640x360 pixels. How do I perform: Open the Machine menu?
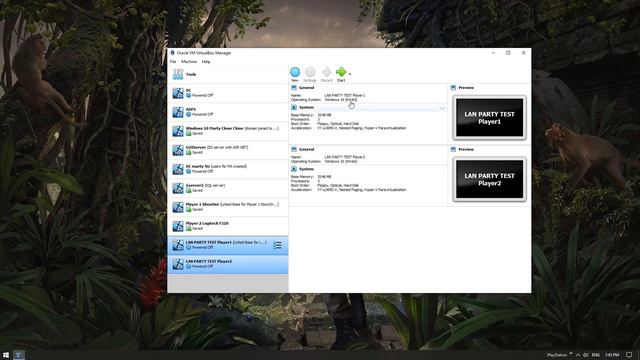pos(189,62)
